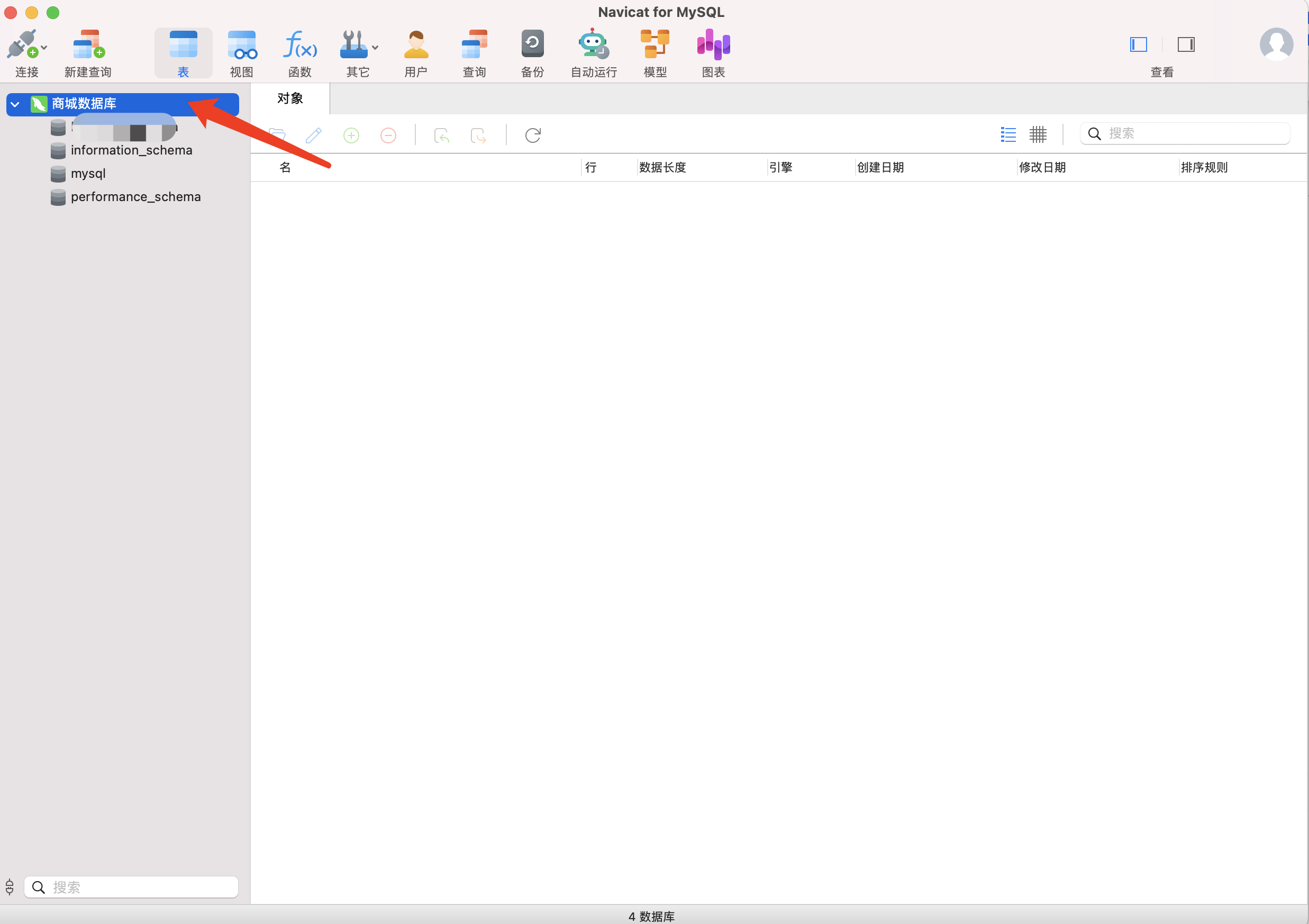
Task: Toggle the left sidebar panel visibility
Action: click(x=1138, y=44)
